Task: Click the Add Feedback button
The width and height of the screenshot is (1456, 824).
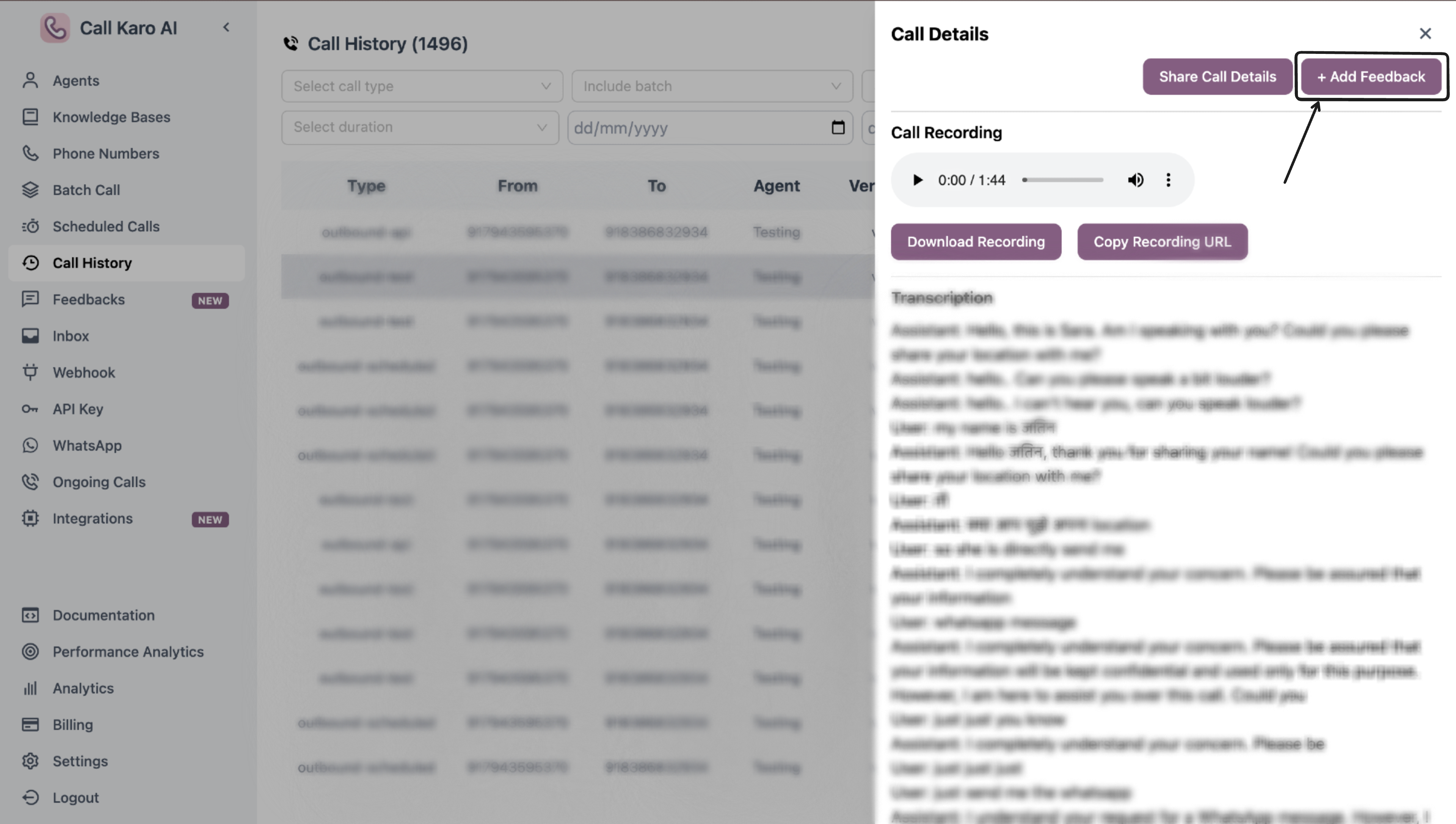Action: (x=1371, y=76)
